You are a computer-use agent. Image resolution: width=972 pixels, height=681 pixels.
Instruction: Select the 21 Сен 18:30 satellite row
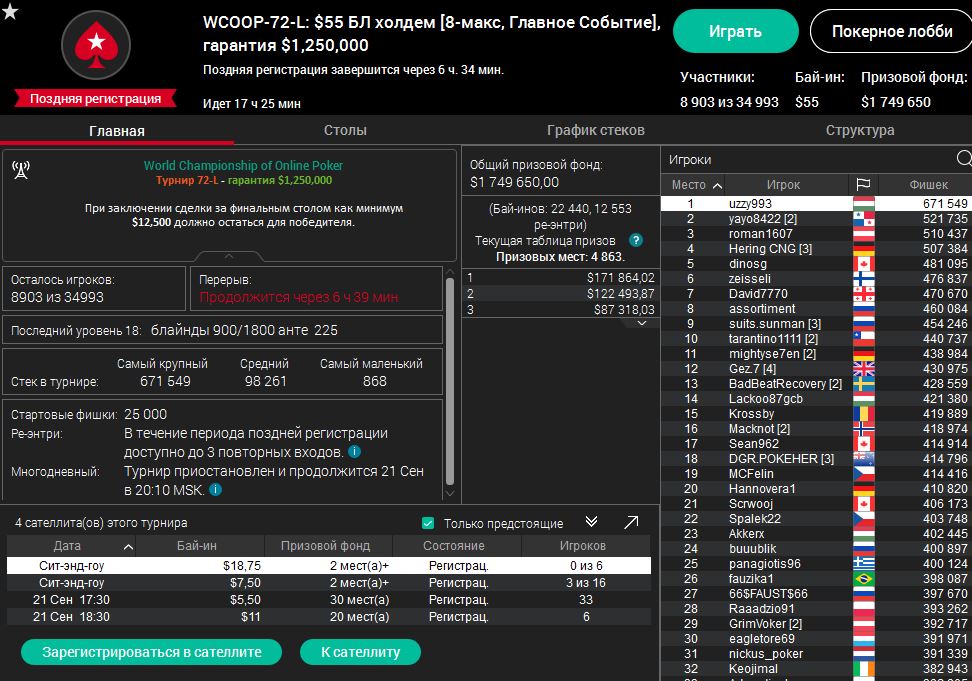click(x=329, y=617)
